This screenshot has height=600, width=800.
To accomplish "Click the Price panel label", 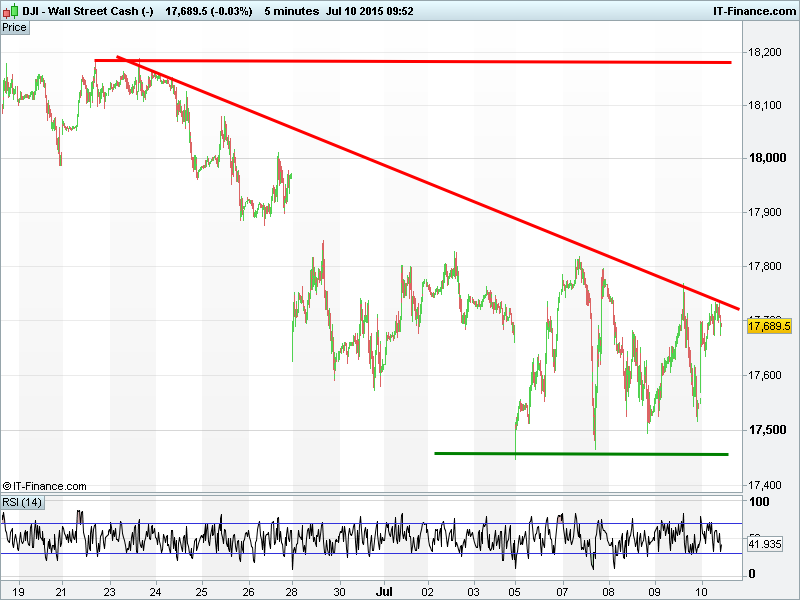I will (x=15, y=28).
